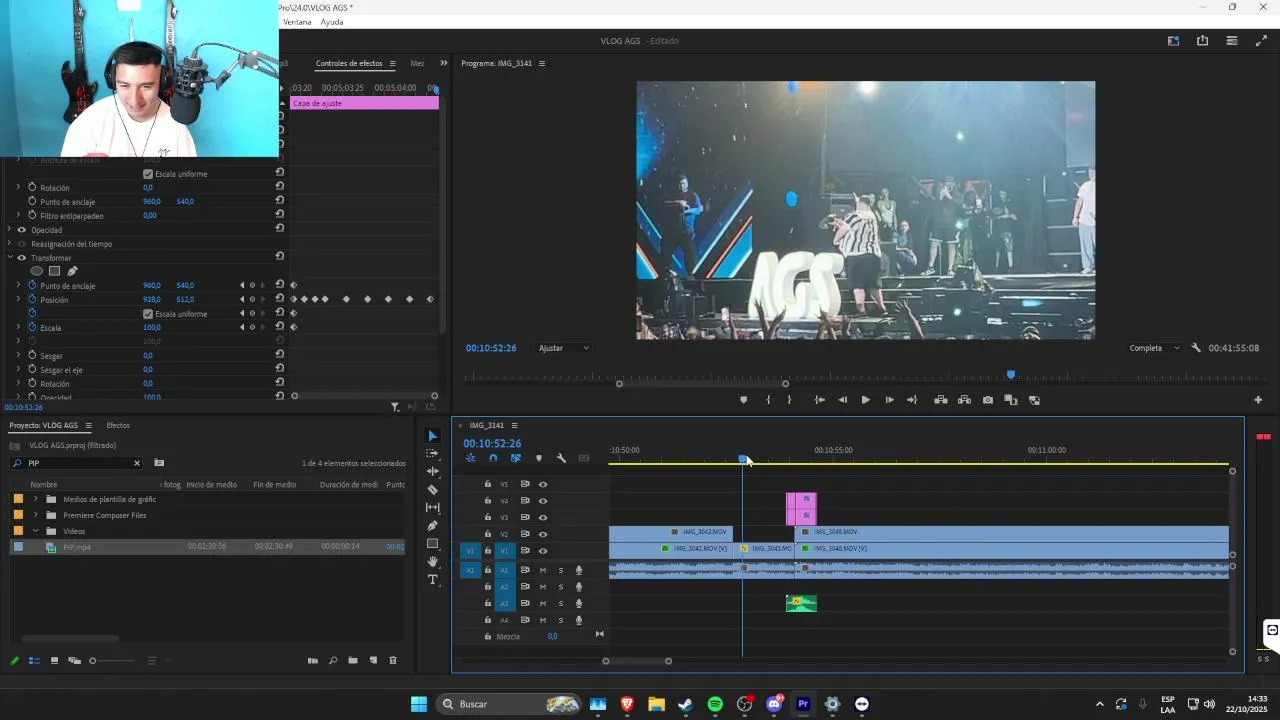Screen dimensions: 1280x720
Task: Open the Program IMG_3141 panel menu
Action: click(542, 63)
